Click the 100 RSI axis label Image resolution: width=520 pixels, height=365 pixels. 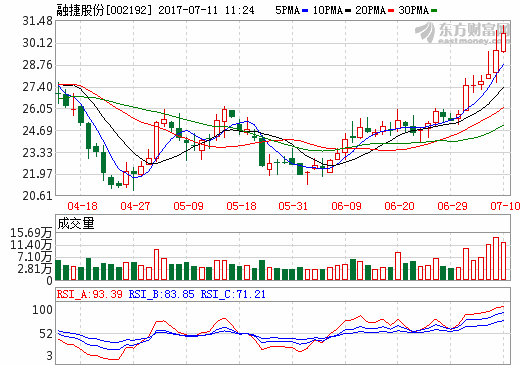pyautogui.click(x=42, y=310)
